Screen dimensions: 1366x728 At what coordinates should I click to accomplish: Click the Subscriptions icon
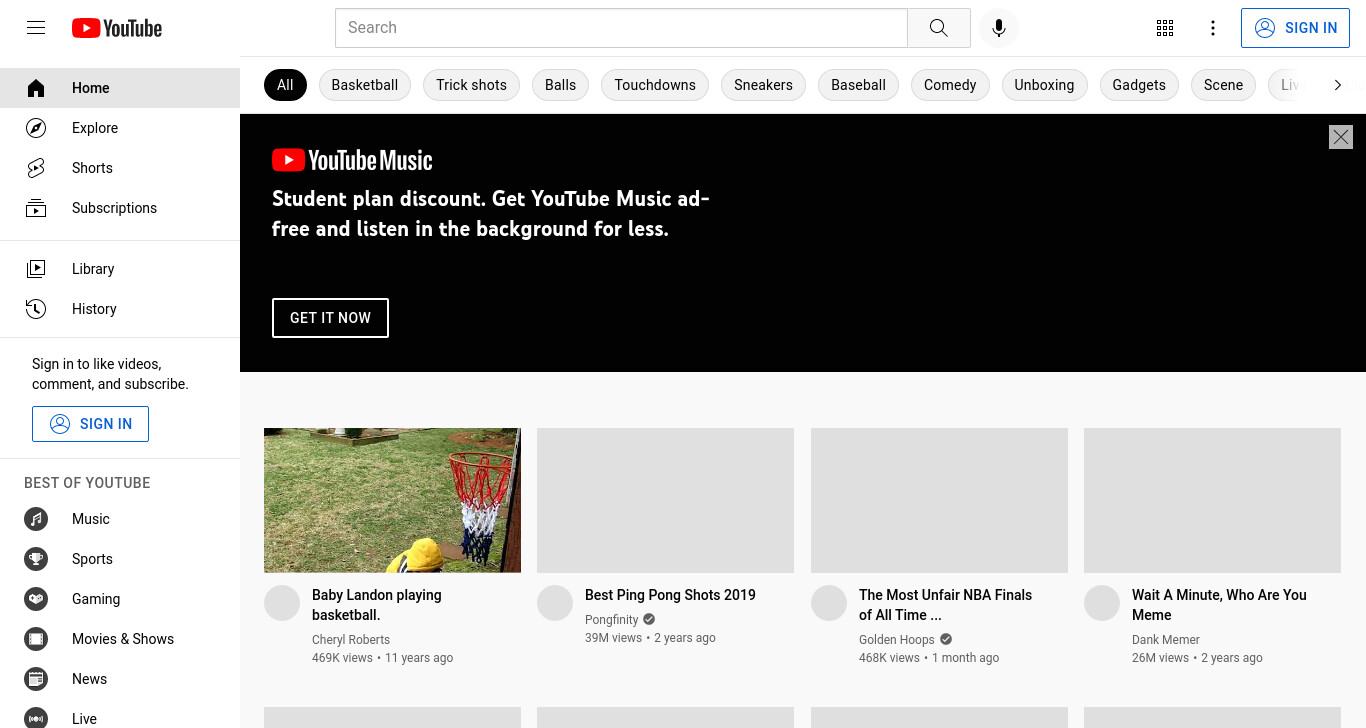[x=36, y=208]
